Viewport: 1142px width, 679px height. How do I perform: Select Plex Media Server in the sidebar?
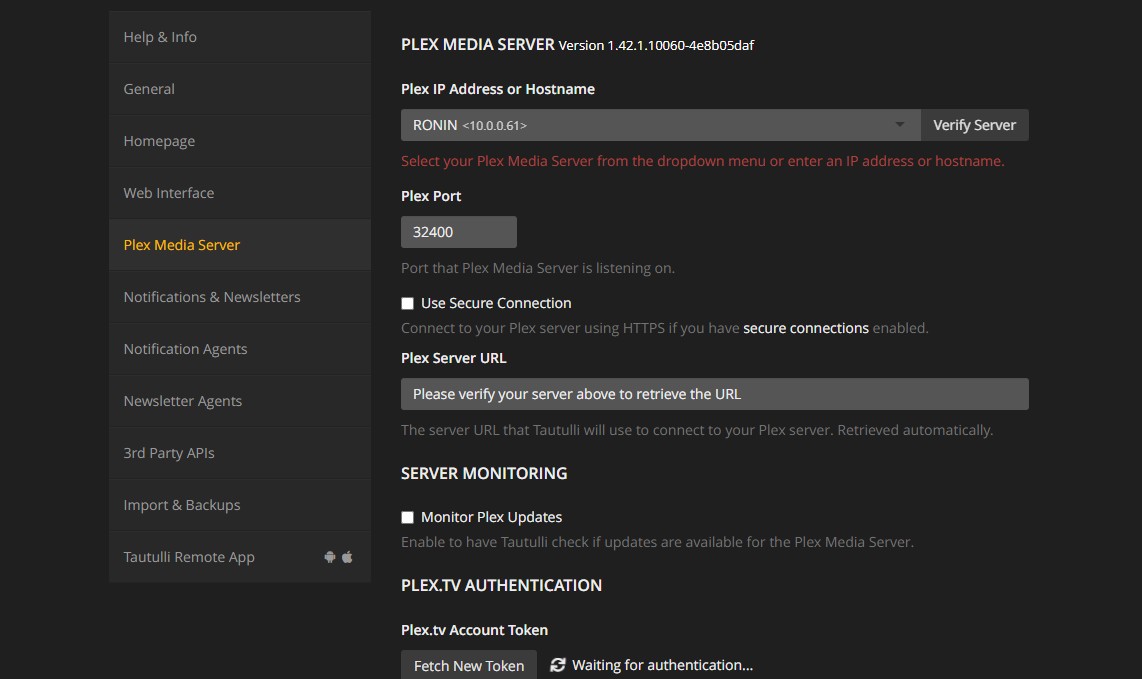[240, 245]
